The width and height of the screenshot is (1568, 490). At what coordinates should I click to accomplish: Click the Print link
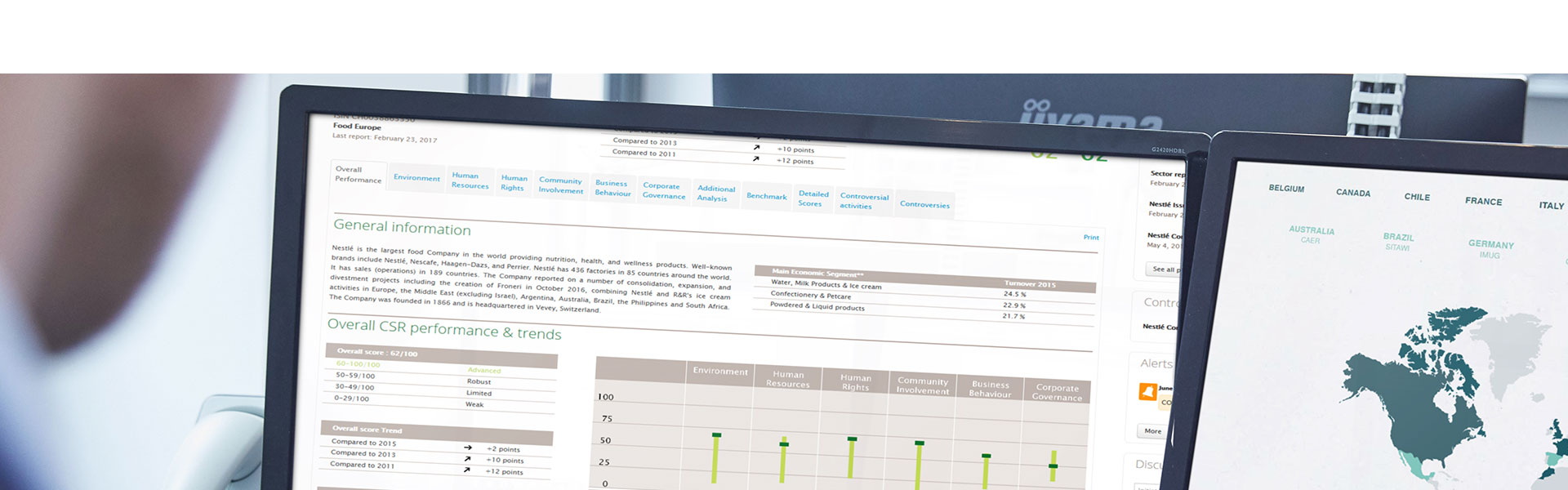pyautogui.click(x=1091, y=238)
